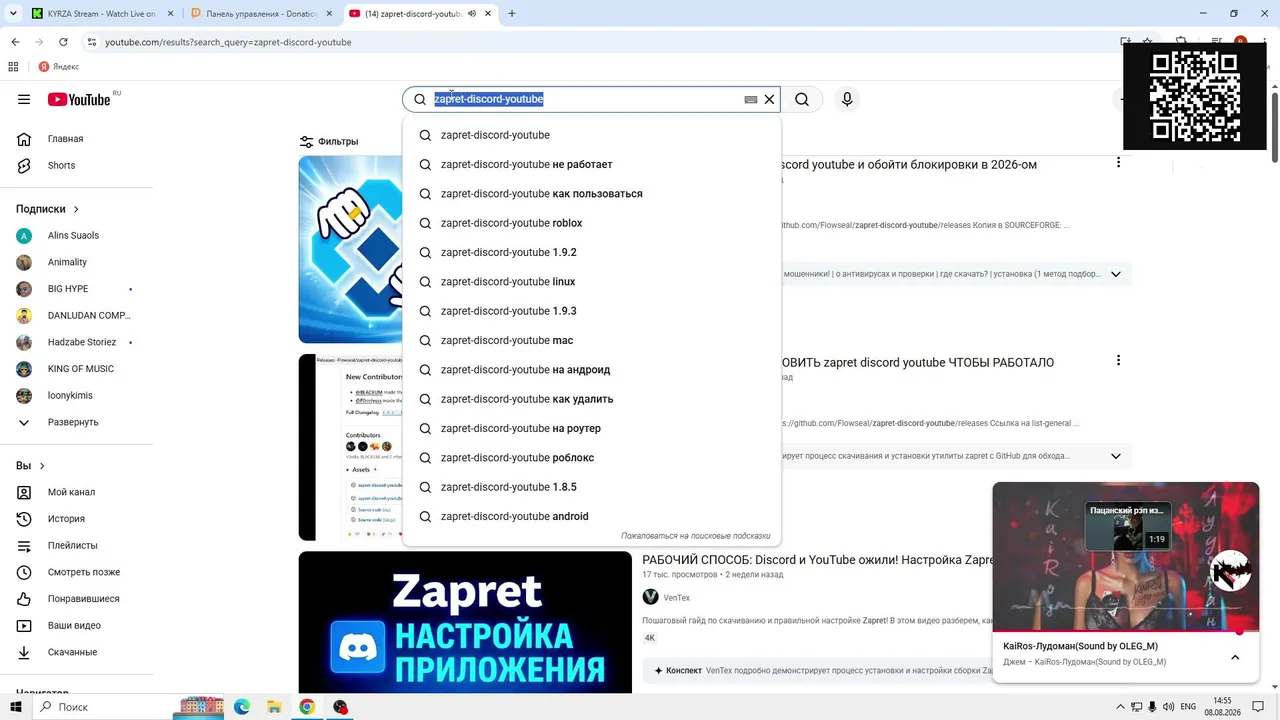
Task: Open the Windows Start menu
Action: 16,707
